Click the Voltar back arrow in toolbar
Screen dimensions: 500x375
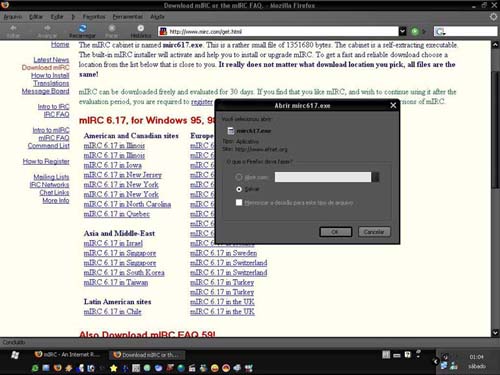point(13,28)
